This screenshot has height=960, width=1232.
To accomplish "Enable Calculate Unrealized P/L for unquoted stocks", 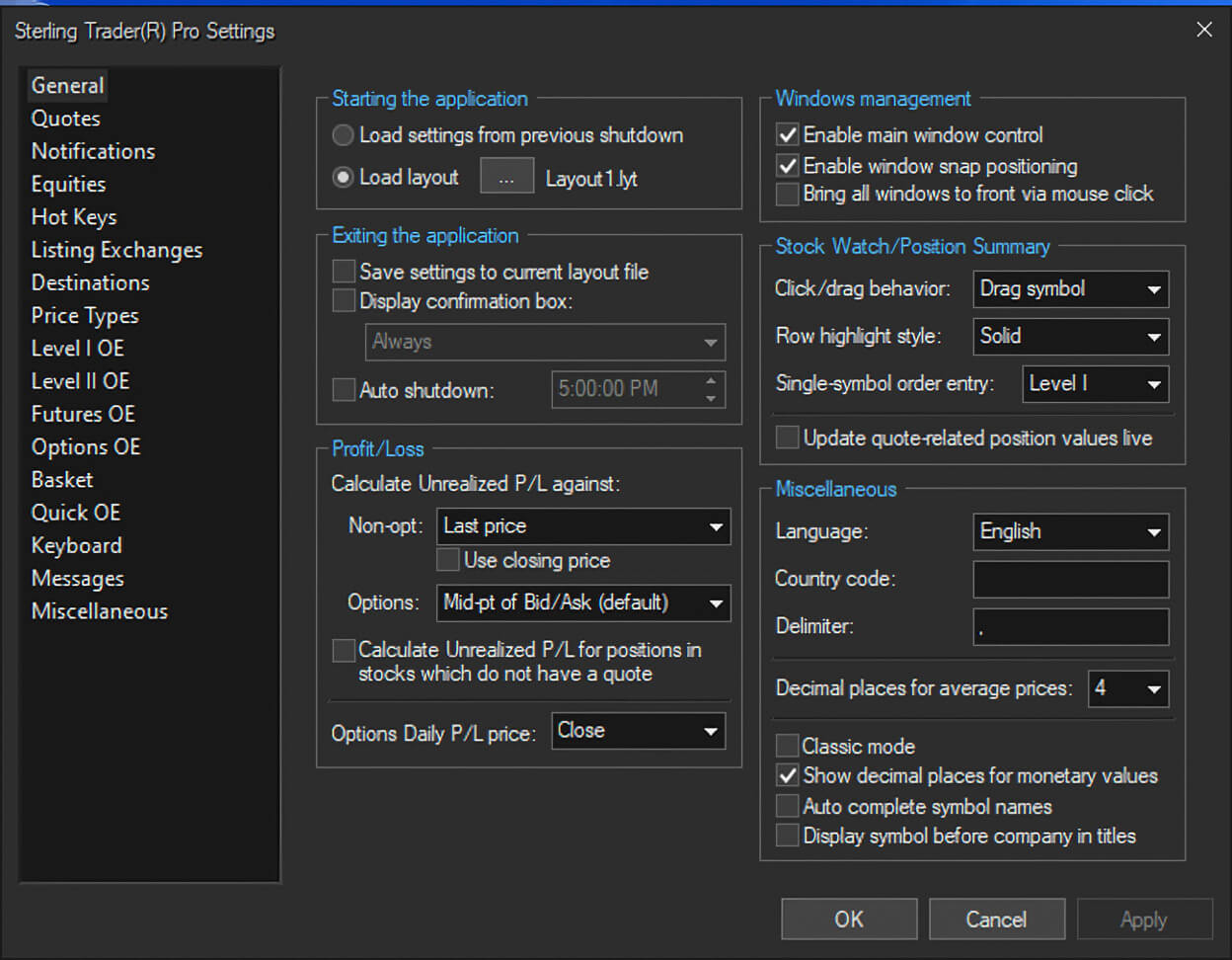I will pos(344,650).
